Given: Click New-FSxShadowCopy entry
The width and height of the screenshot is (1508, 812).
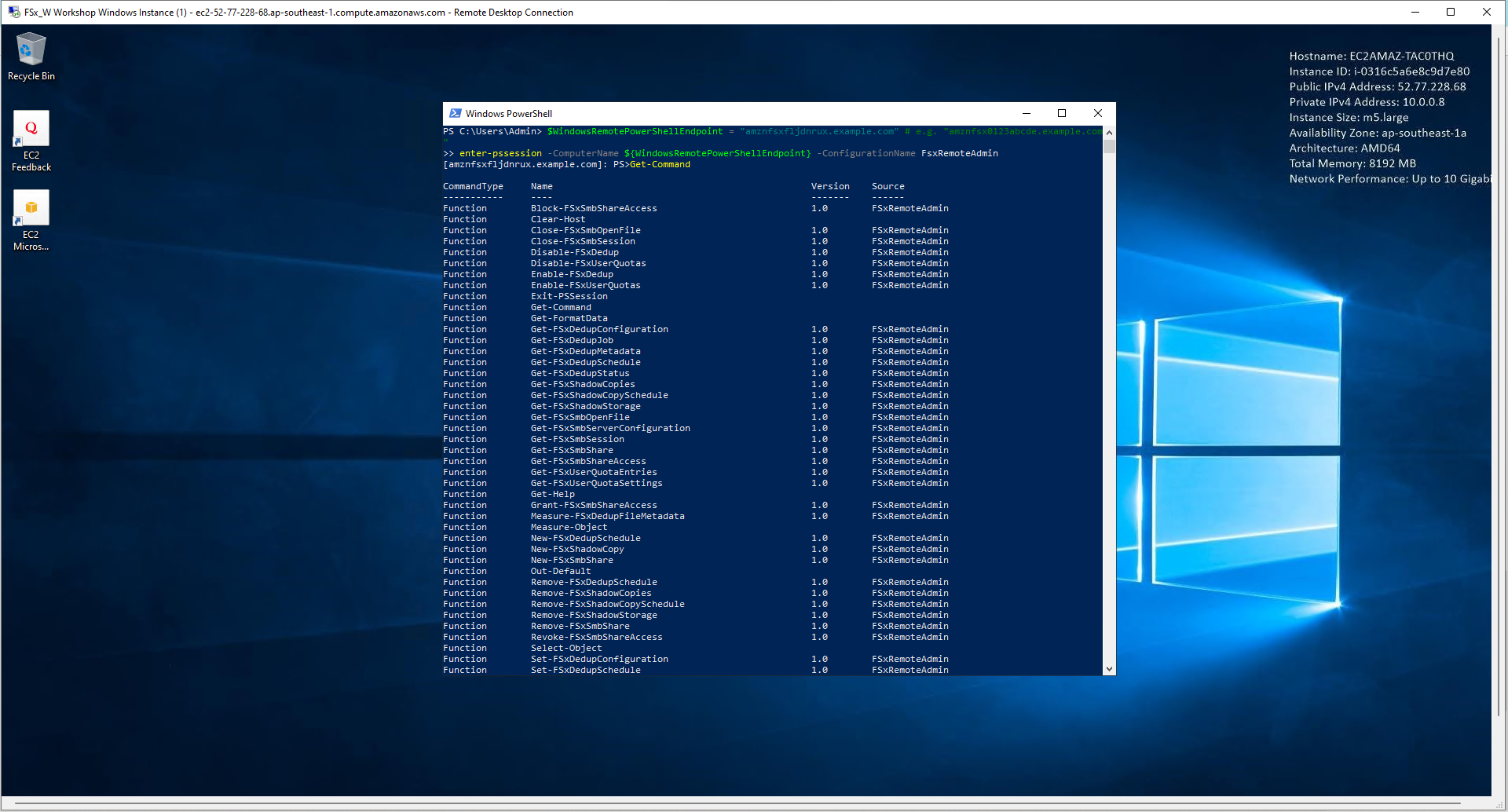Looking at the screenshot, I should 577,549.
